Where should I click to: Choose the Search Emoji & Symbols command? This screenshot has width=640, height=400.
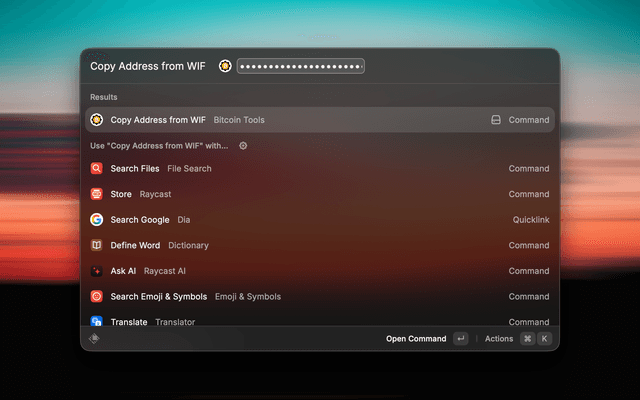tap(320, 296)
